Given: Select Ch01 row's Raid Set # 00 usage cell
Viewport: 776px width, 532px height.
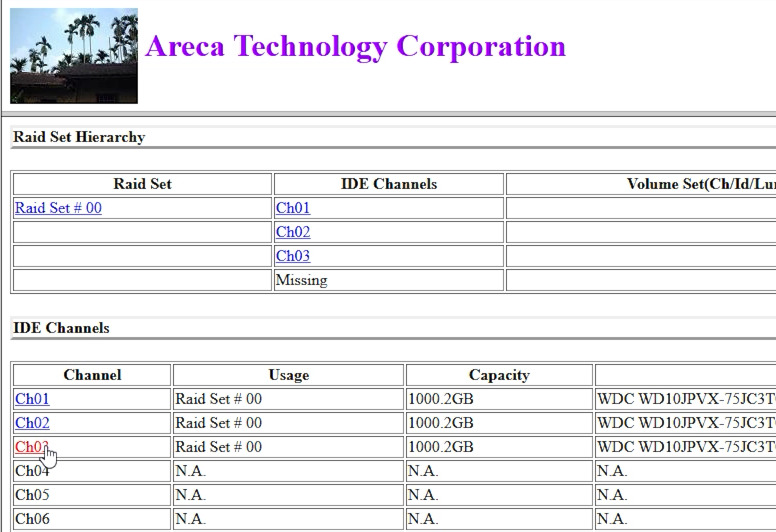Looking at the screenshot, I should (289, 399).
